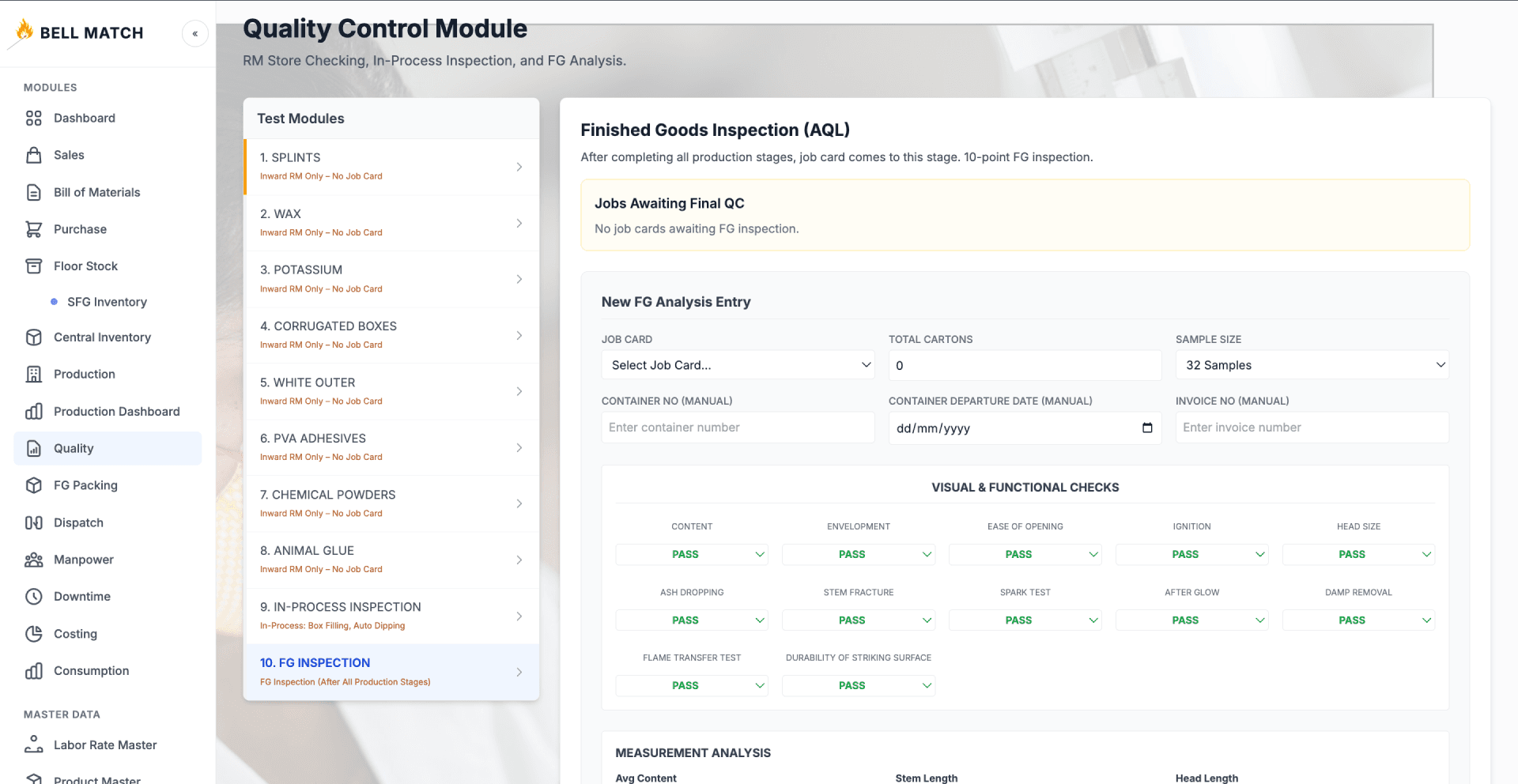Open the DURABILITY OF STRIKING SURFACE dropdown
Screen dimensions: 1518x784
pos(859,685)
